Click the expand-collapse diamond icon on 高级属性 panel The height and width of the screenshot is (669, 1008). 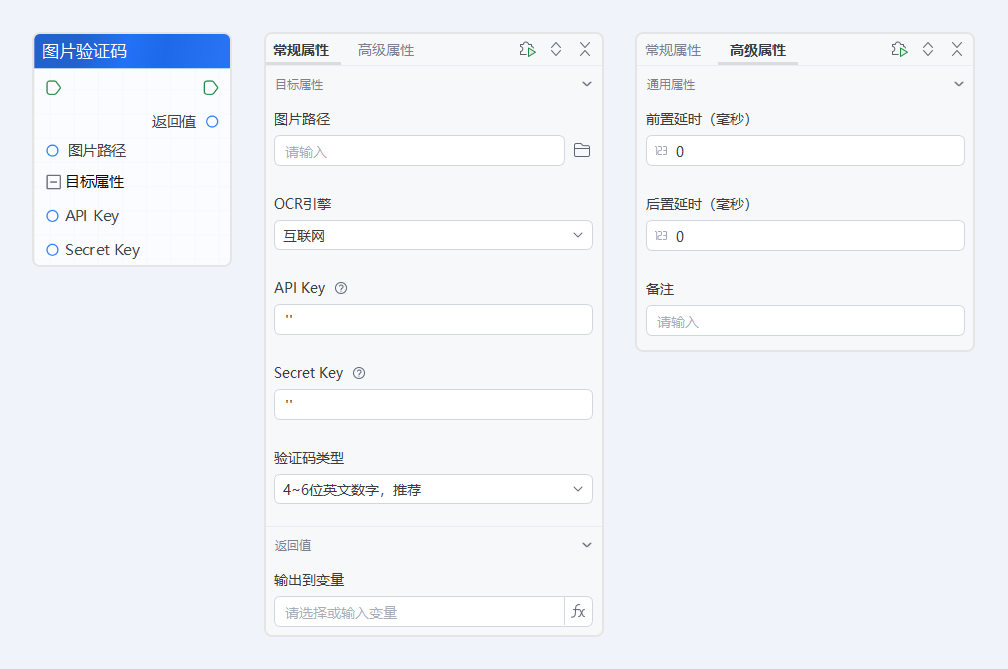click(927, 48)
